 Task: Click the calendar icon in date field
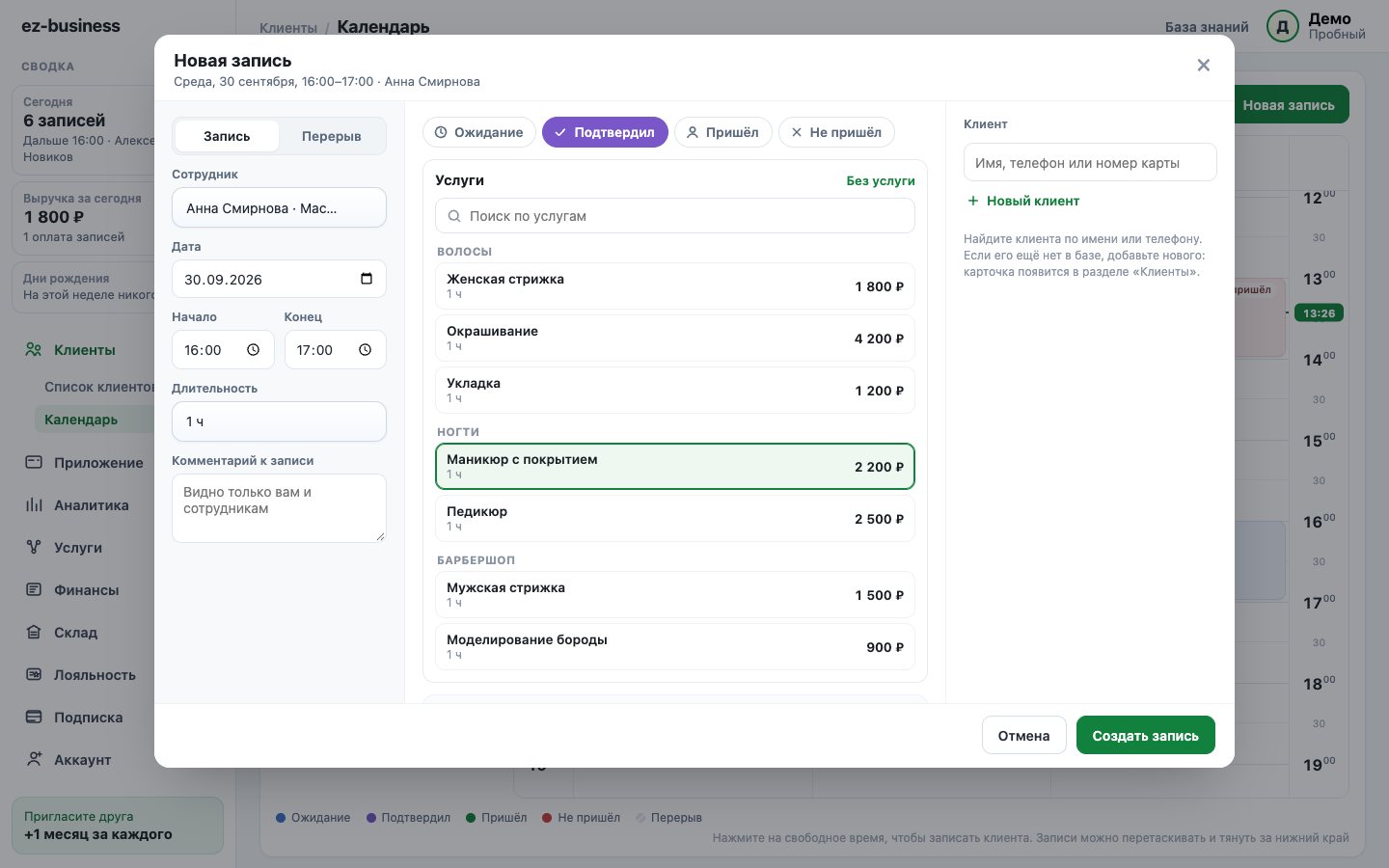[x=367, y=279]
